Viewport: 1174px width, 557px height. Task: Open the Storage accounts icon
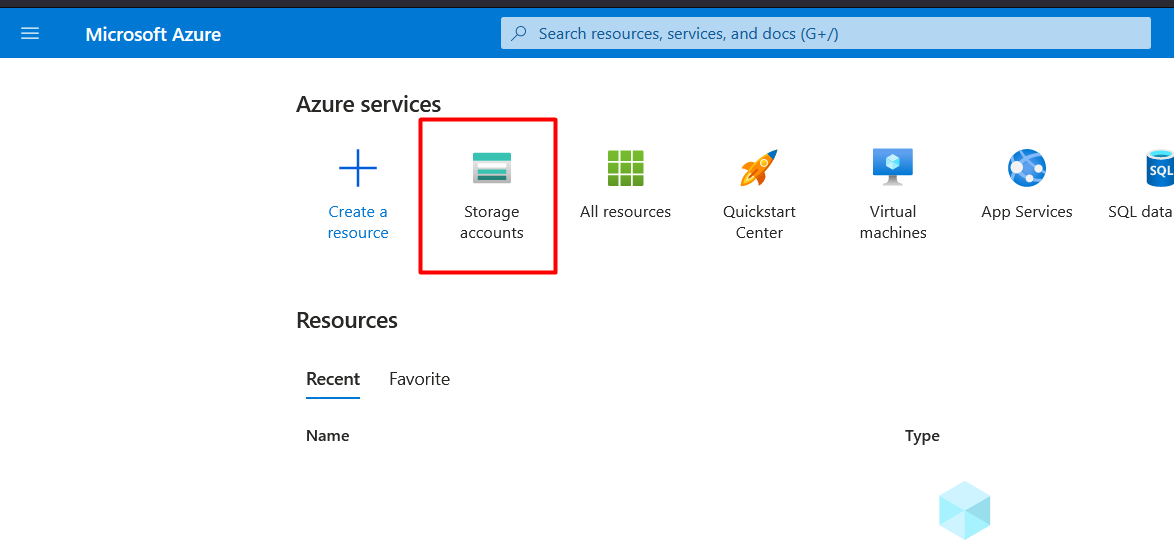click(x=492, y=168)
